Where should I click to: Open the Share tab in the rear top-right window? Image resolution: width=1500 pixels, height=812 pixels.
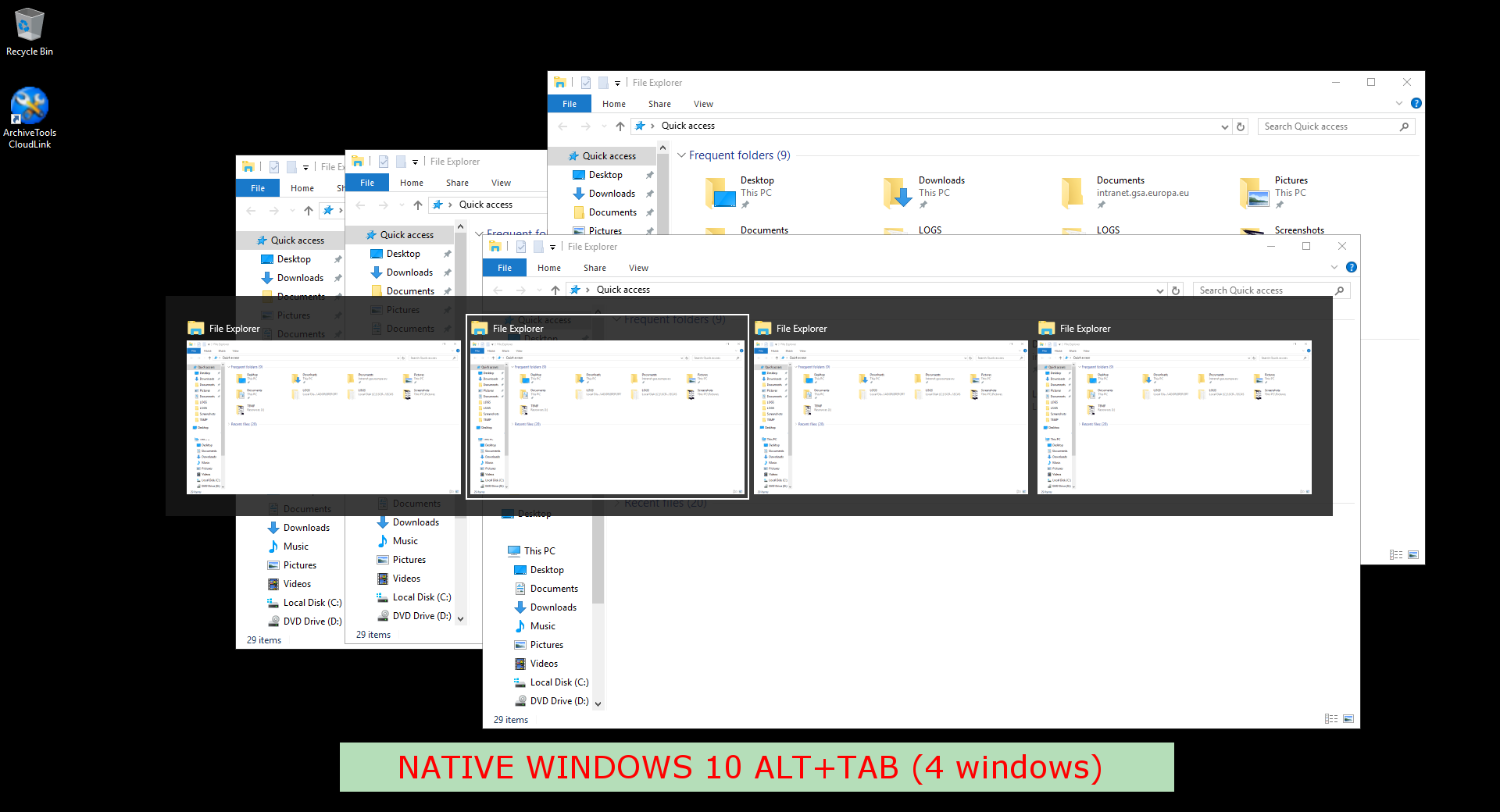(659, 104)
